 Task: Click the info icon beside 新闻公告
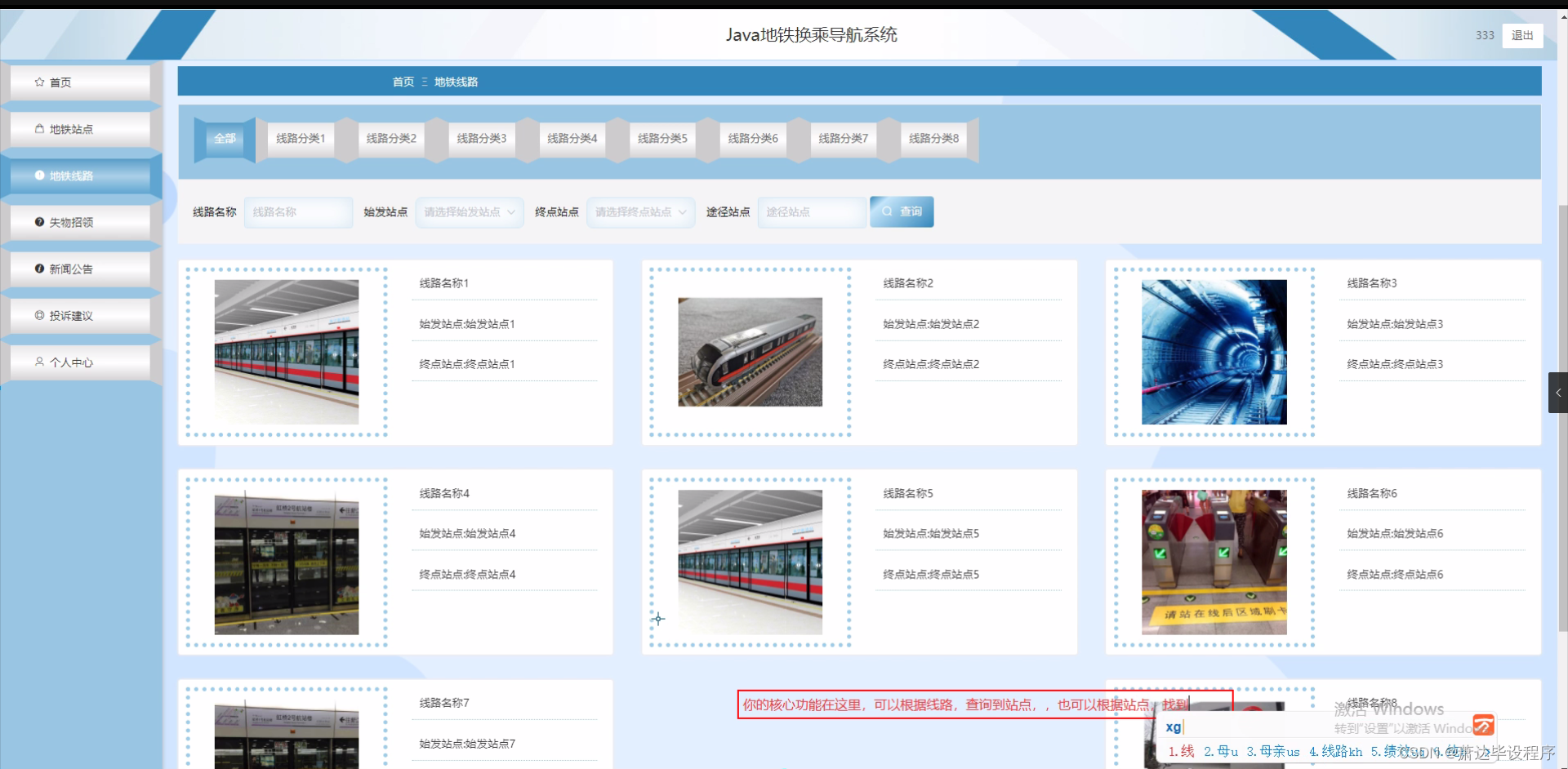39,269
